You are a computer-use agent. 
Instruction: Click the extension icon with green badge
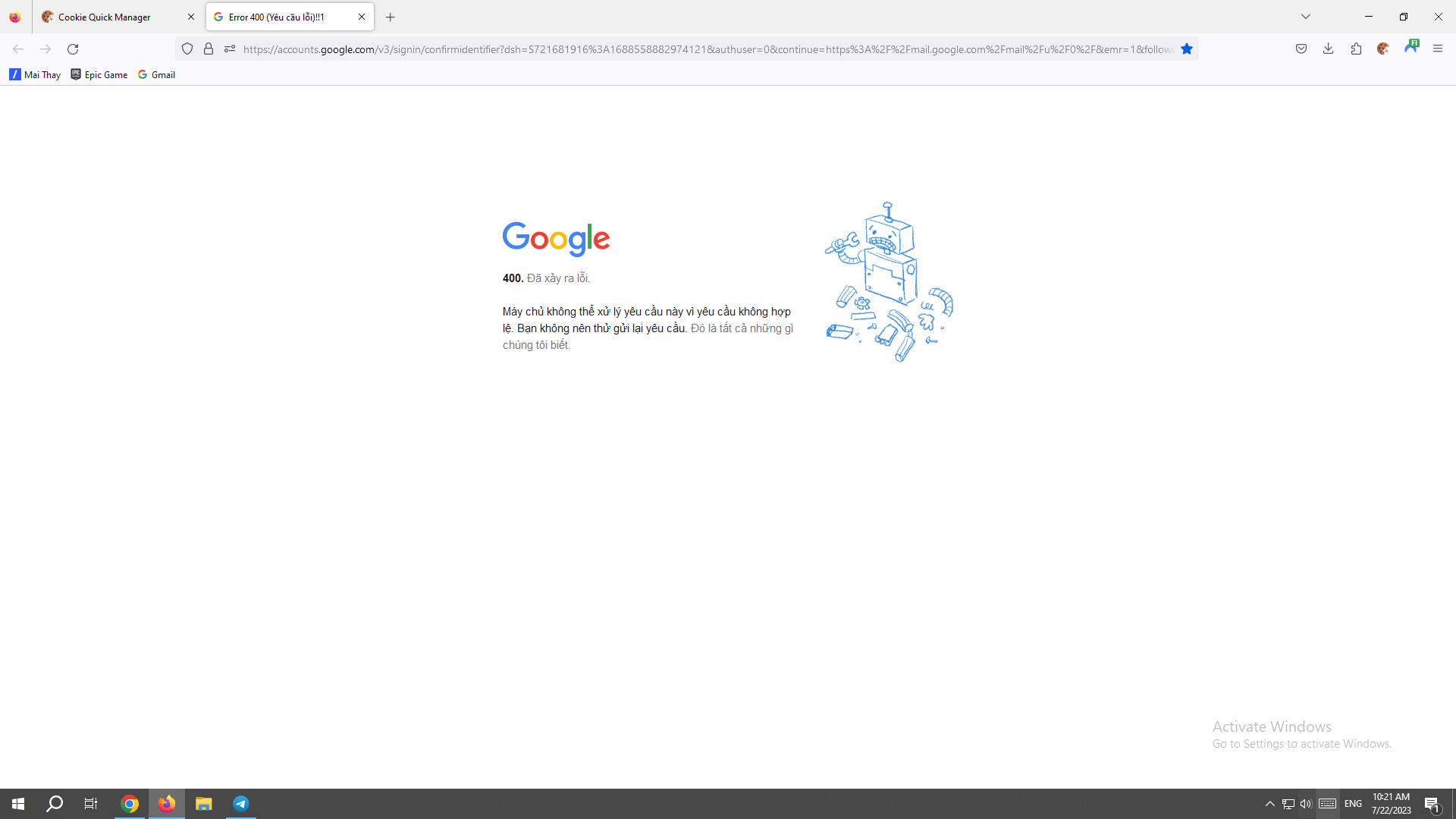point(1411,47)
